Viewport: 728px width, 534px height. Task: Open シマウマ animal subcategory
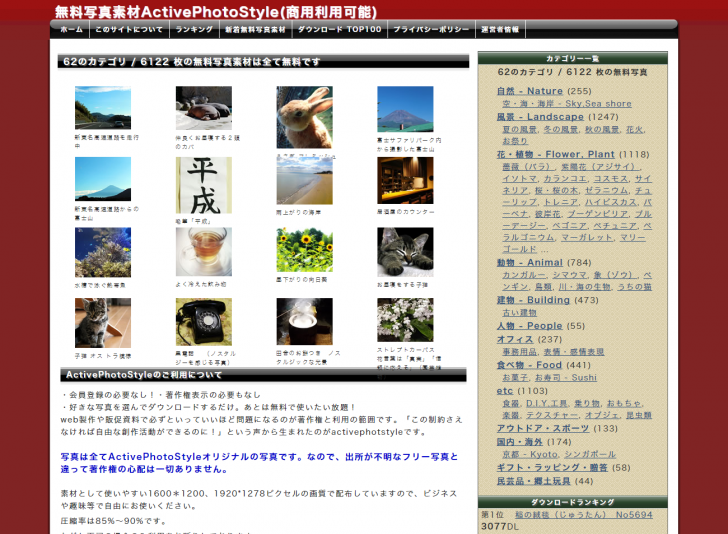(570, 275)
